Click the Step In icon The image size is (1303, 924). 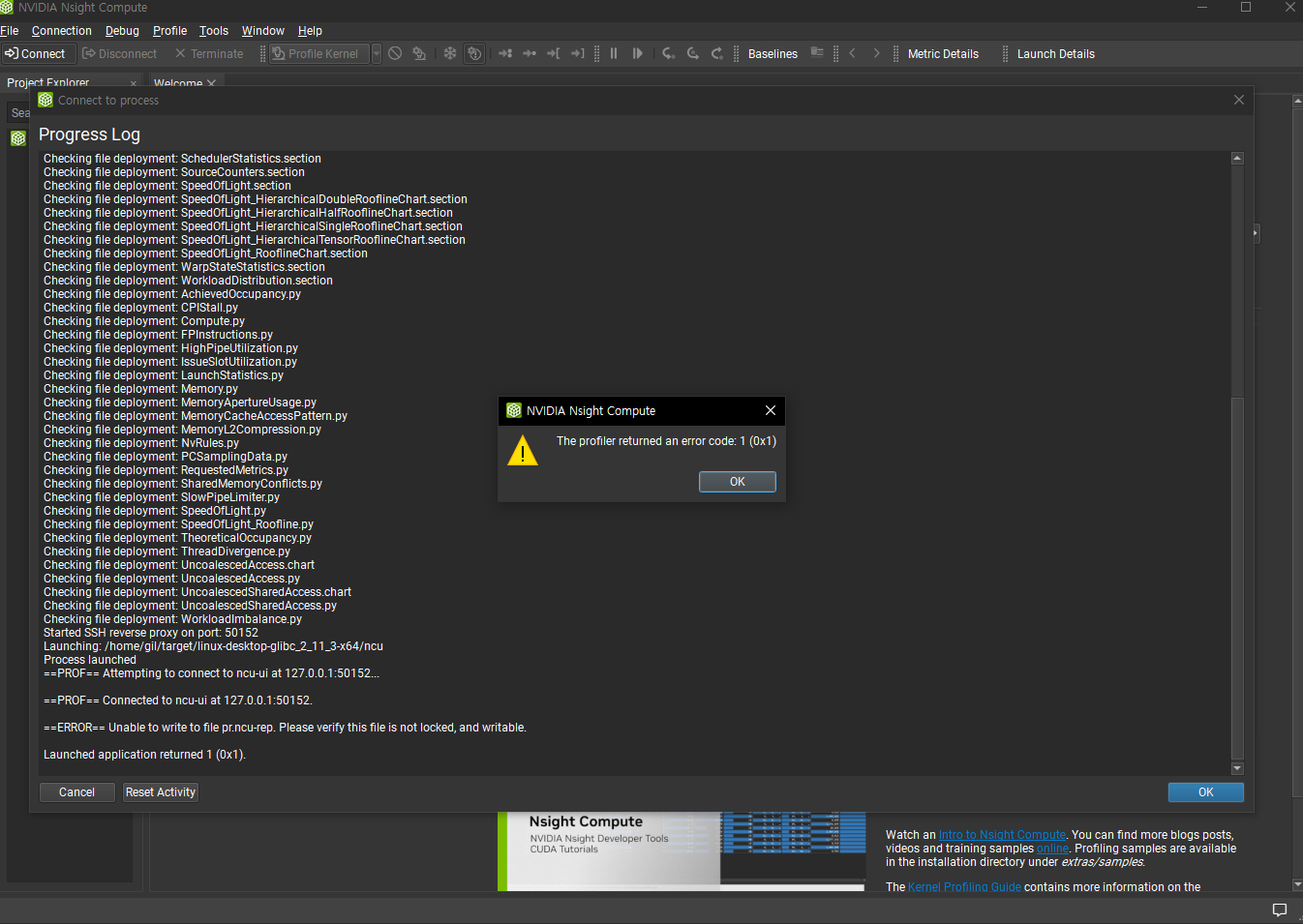tap(669, 54)
